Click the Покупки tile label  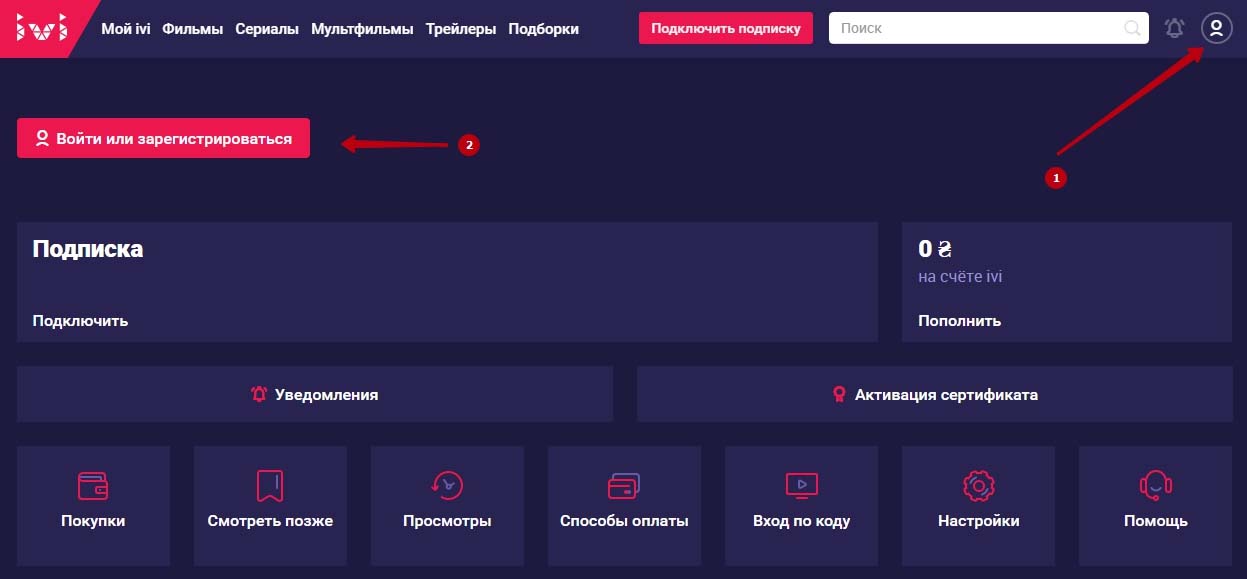93,521
